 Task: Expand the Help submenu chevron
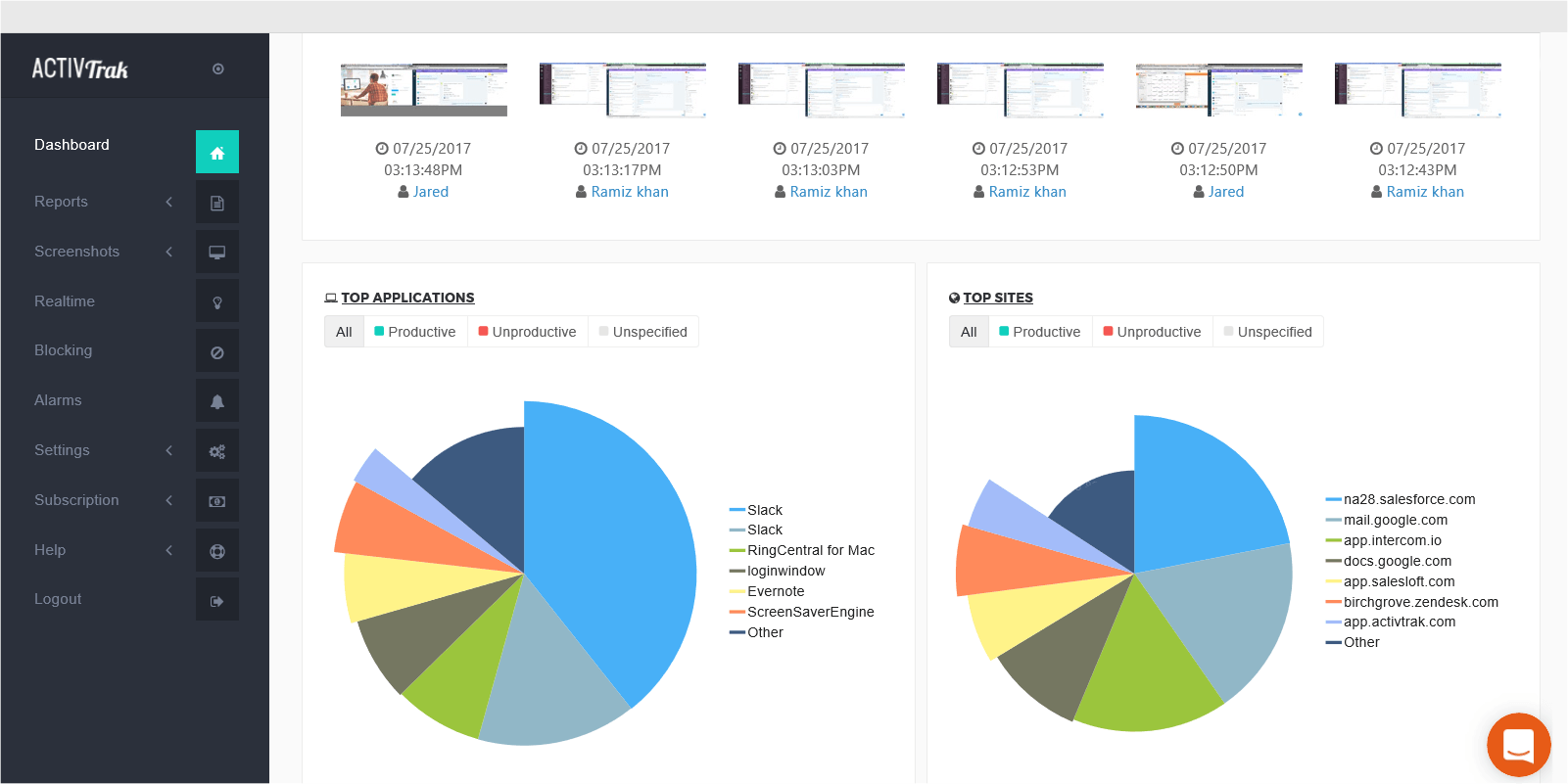click(168, 550)
